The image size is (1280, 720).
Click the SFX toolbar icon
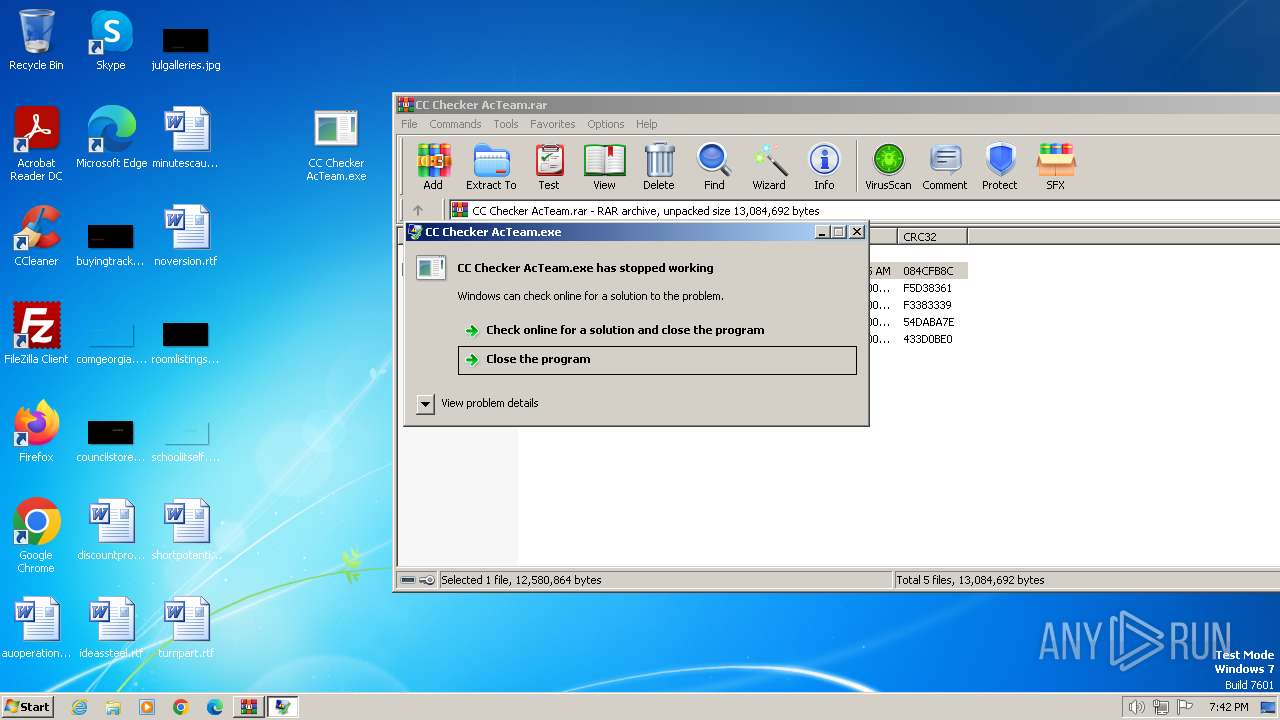coord(1055,166)
